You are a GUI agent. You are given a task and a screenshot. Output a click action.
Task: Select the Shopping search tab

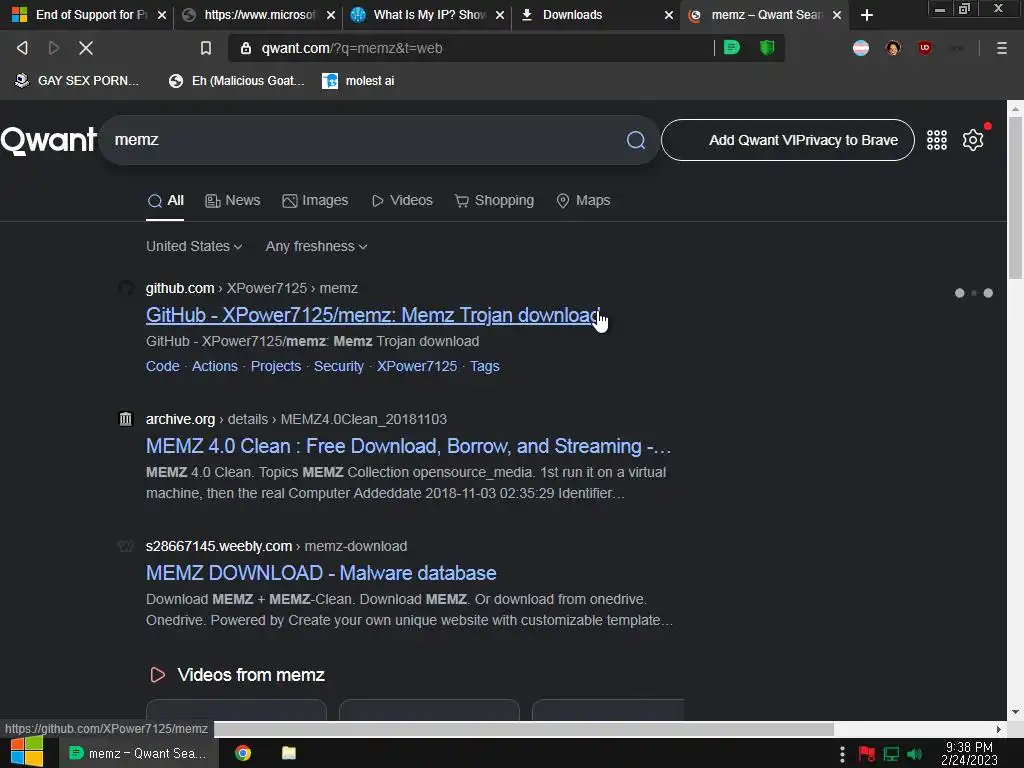[x=494, y=200]
